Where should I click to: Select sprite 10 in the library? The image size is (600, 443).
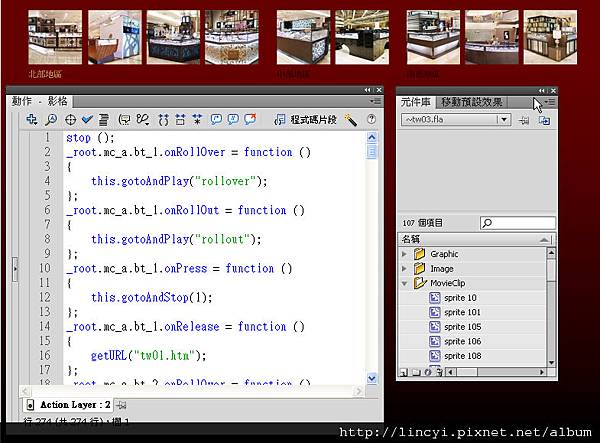[x=472, y=298]
